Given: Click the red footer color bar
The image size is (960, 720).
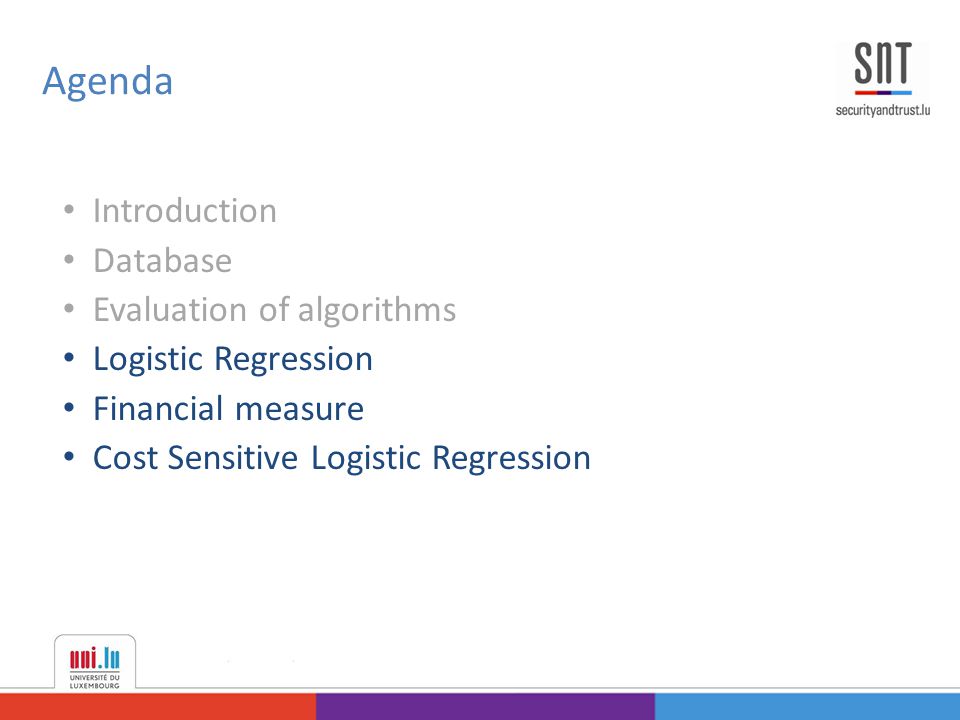Looking at the screenshot, I should pyautogui.click(x=158, y=707).
